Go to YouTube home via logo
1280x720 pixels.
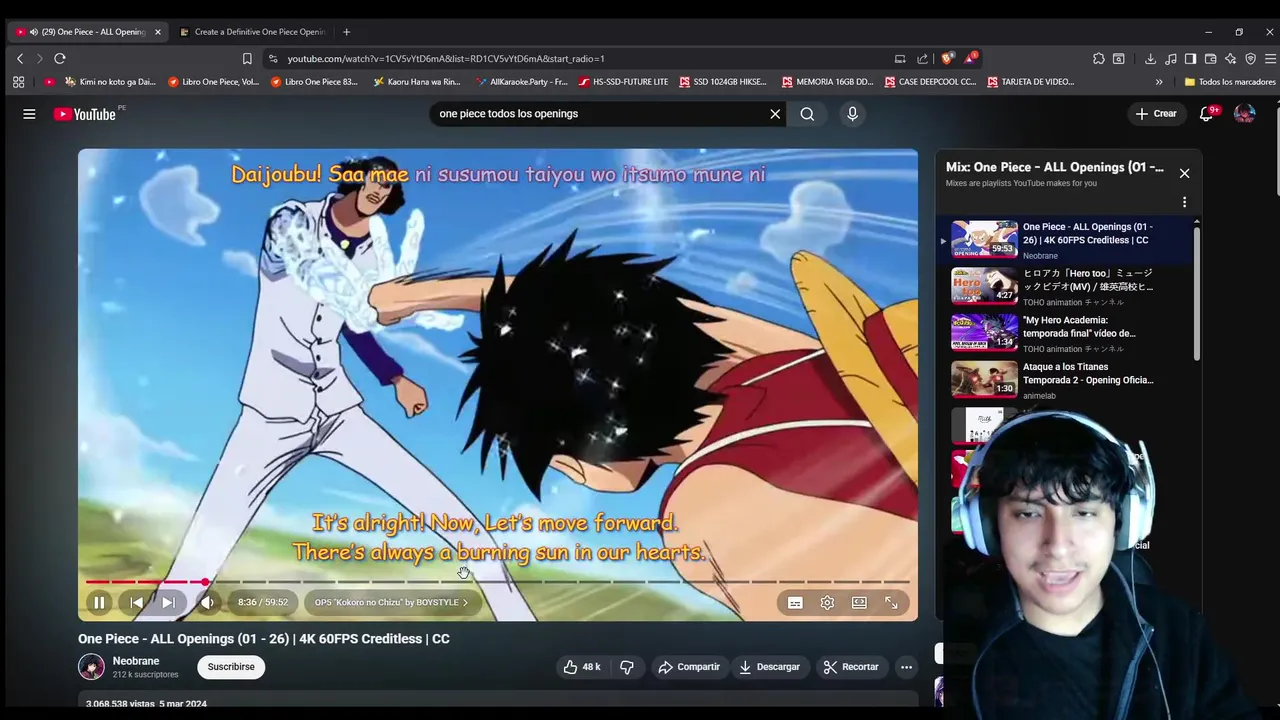coord(86,114)
